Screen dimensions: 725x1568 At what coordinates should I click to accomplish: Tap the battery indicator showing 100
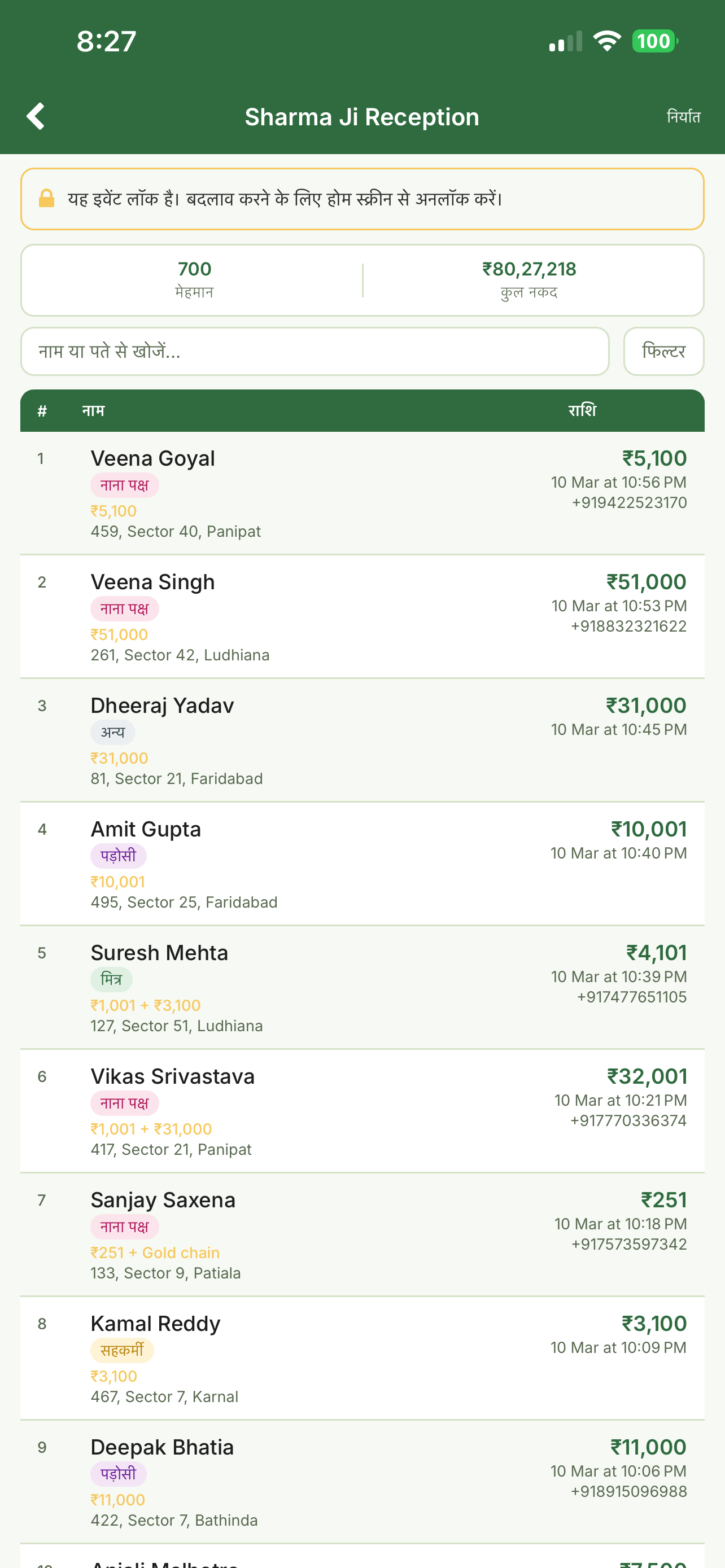pyautogui.click(x=654, y=41)
